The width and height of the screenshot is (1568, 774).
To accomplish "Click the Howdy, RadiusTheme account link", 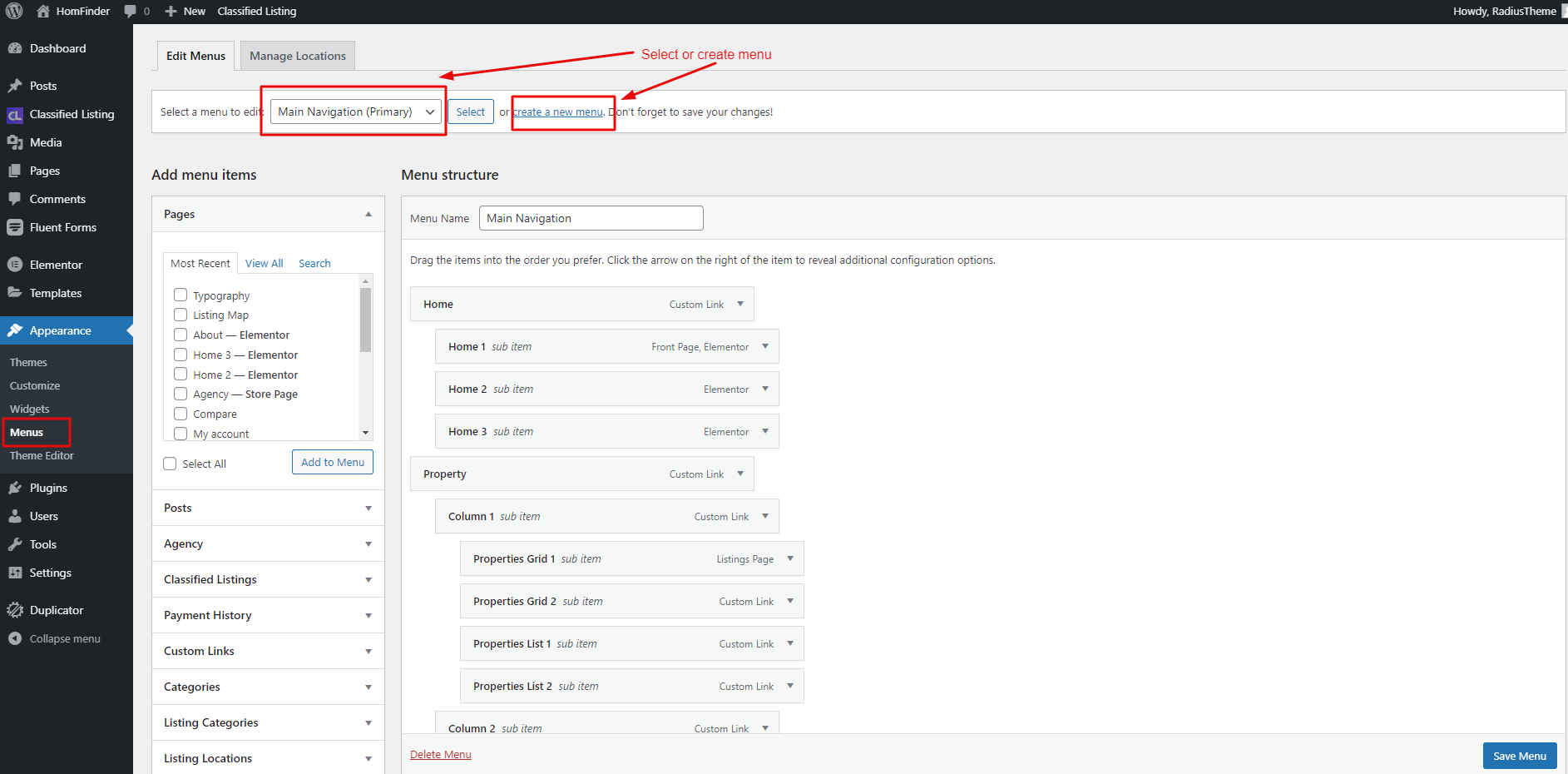I will click(1505, 11).
